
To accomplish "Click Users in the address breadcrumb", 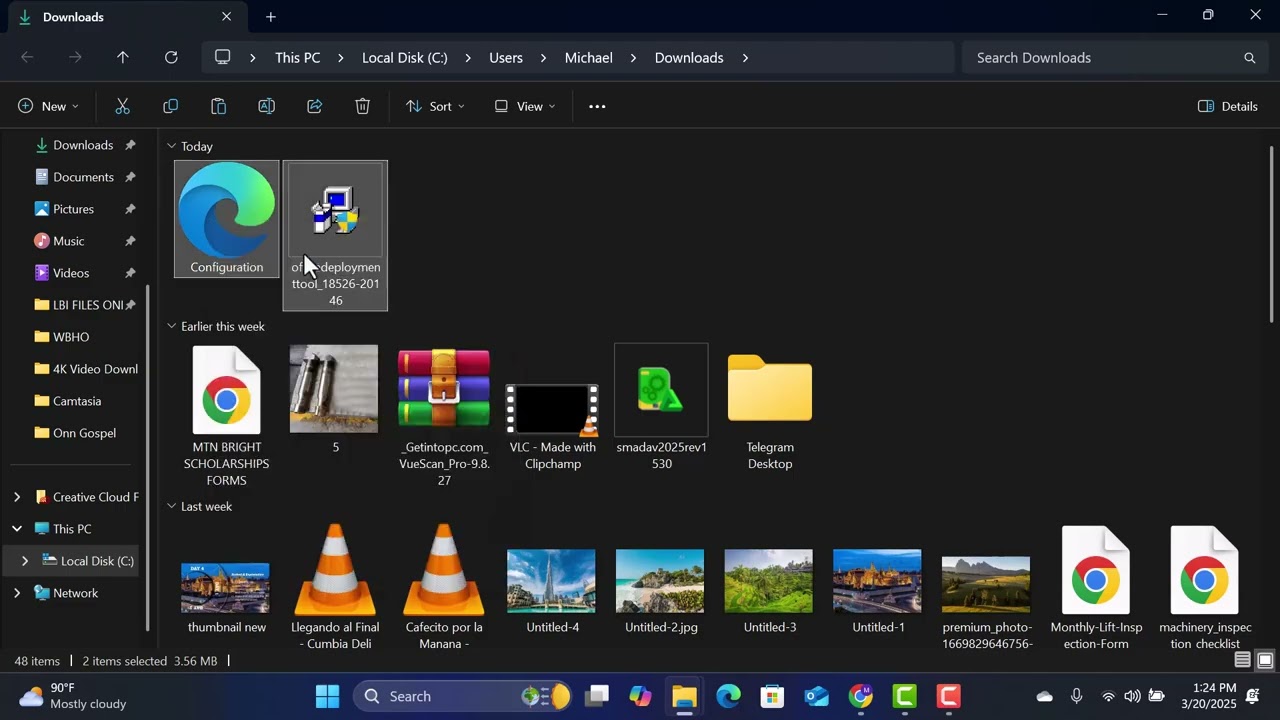I will [506, 58].
